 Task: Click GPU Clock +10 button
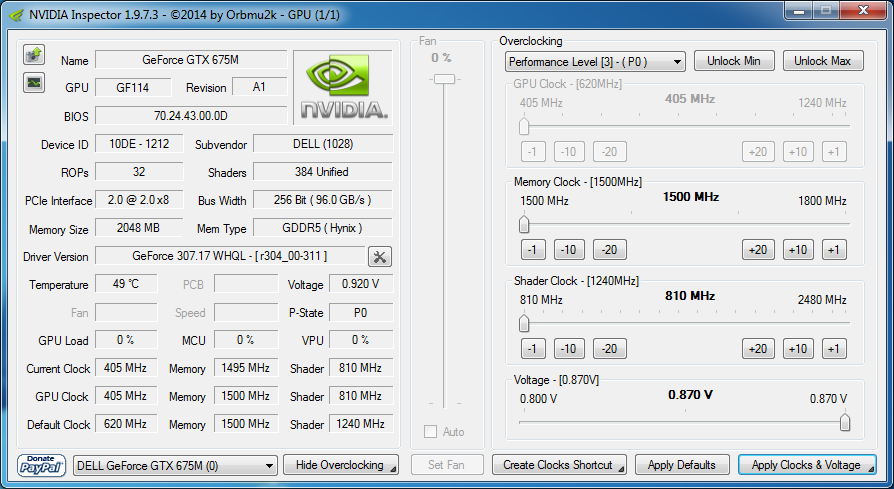click(798, 152)
